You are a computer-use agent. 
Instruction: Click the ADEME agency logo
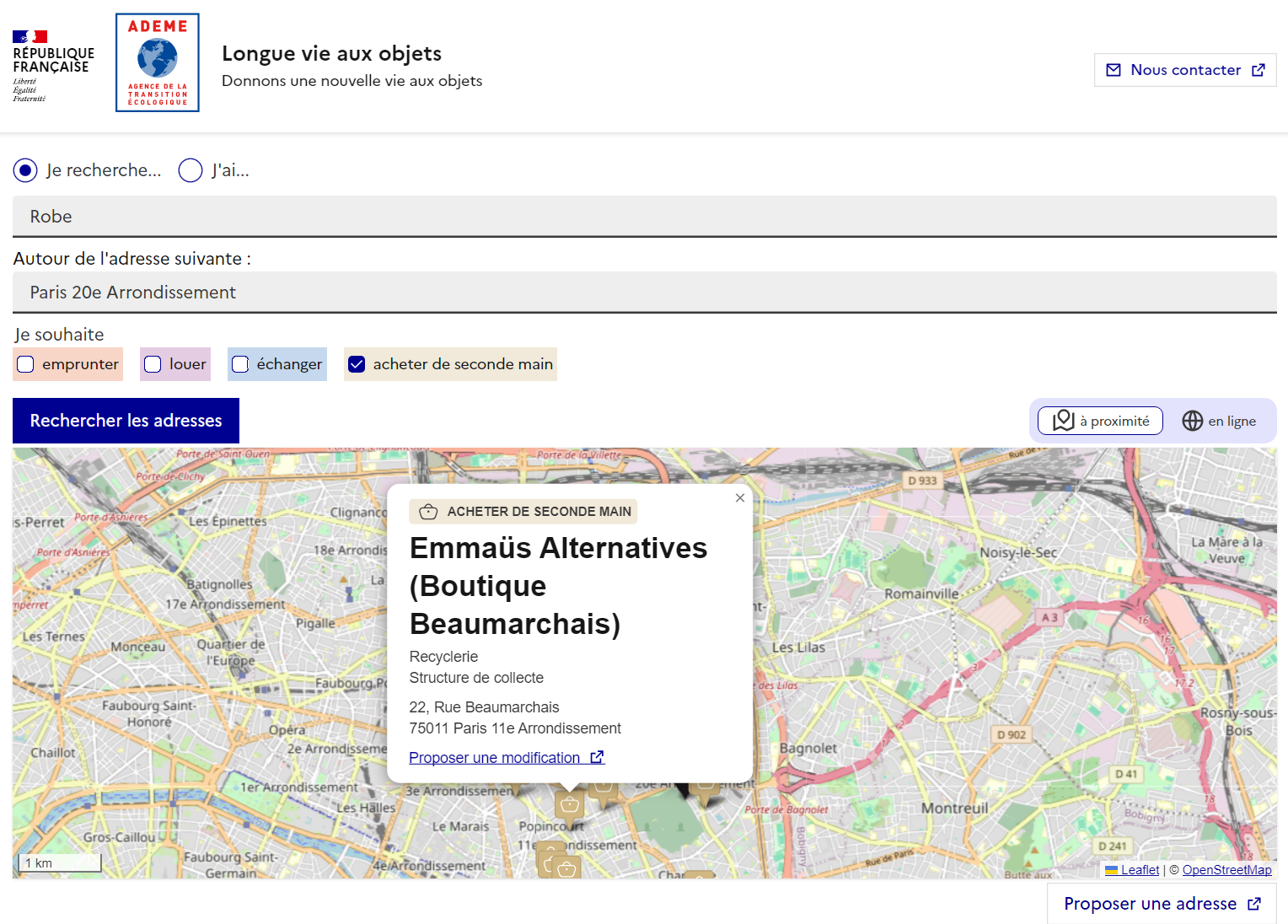(158, 62)
